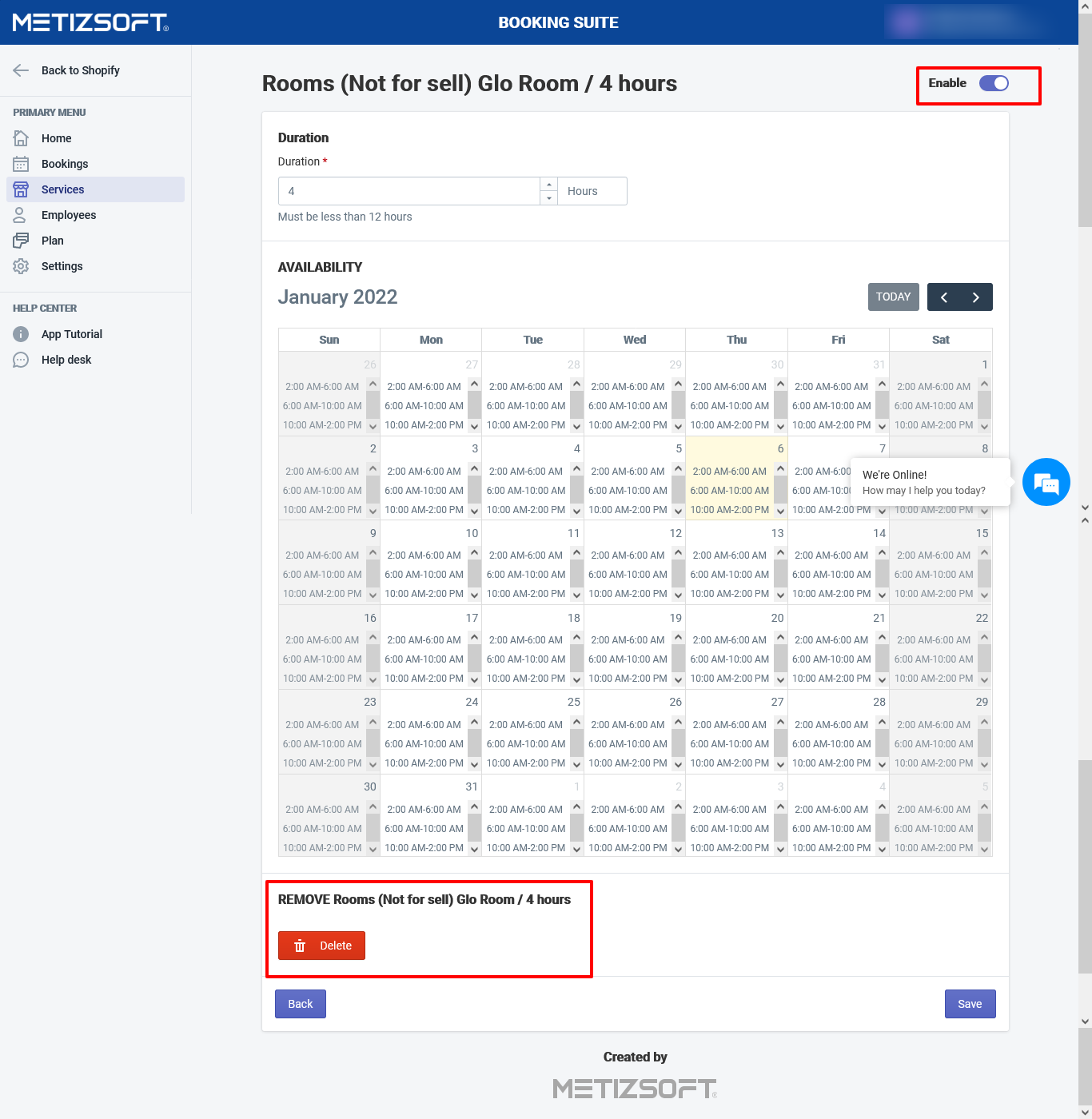
Task: Go to previous month in calendar
Action: coord(944,297)
